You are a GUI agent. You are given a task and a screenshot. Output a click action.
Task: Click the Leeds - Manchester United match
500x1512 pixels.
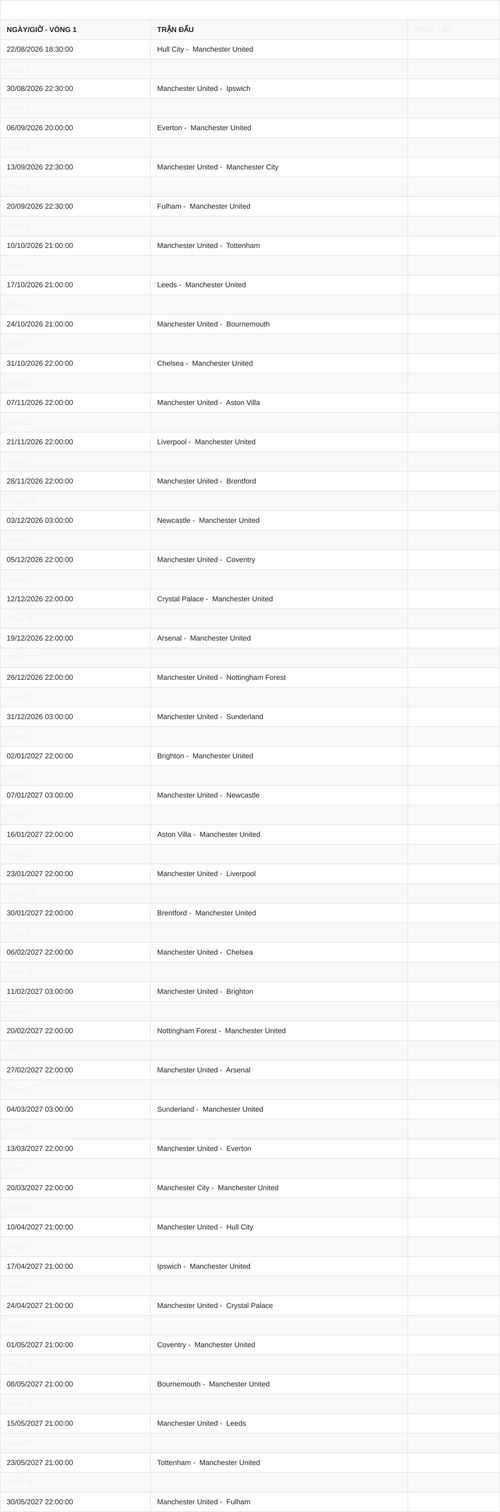click(x=201, y=285)
